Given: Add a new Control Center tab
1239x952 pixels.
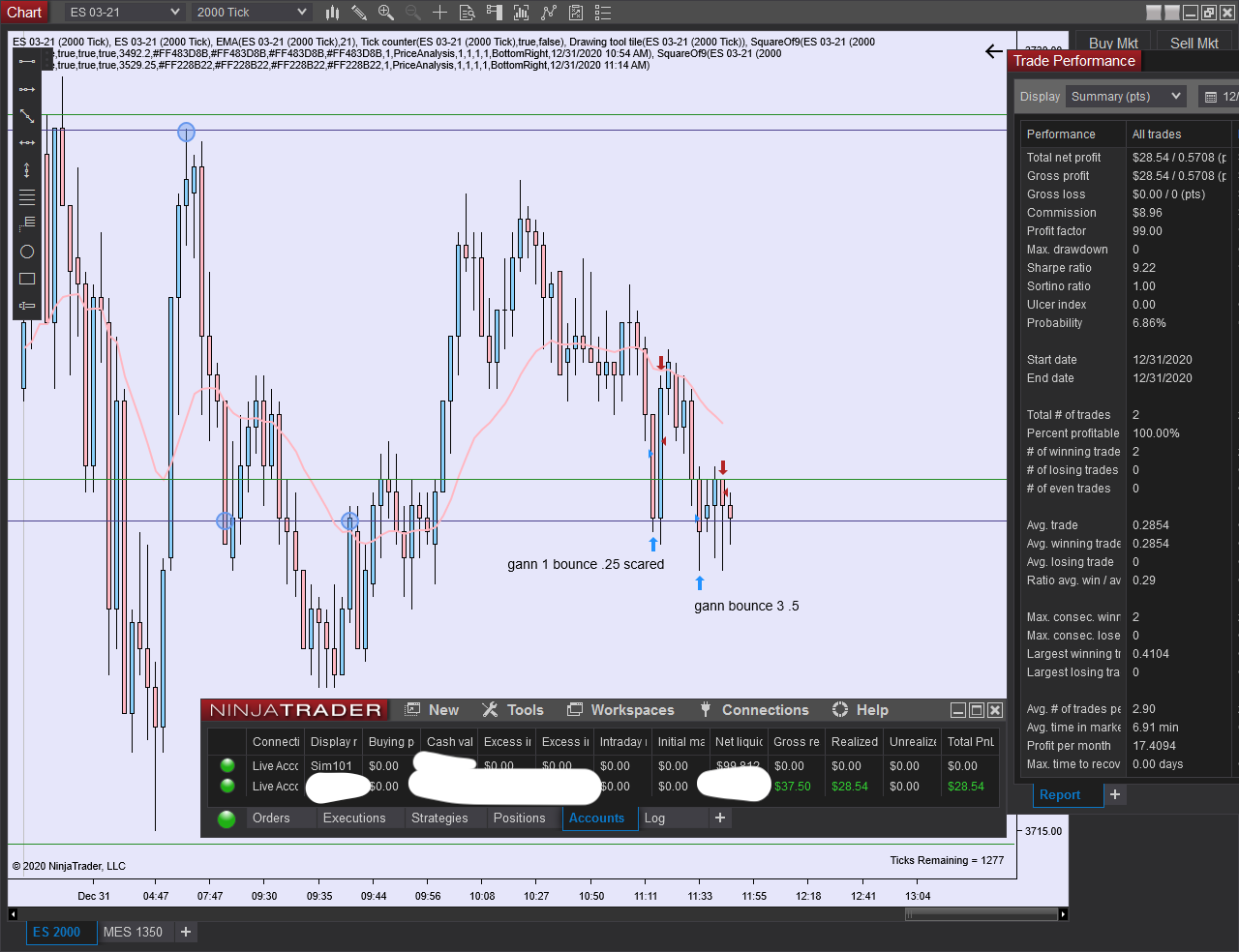Looking at the screenshot, I should click(720, 818).
